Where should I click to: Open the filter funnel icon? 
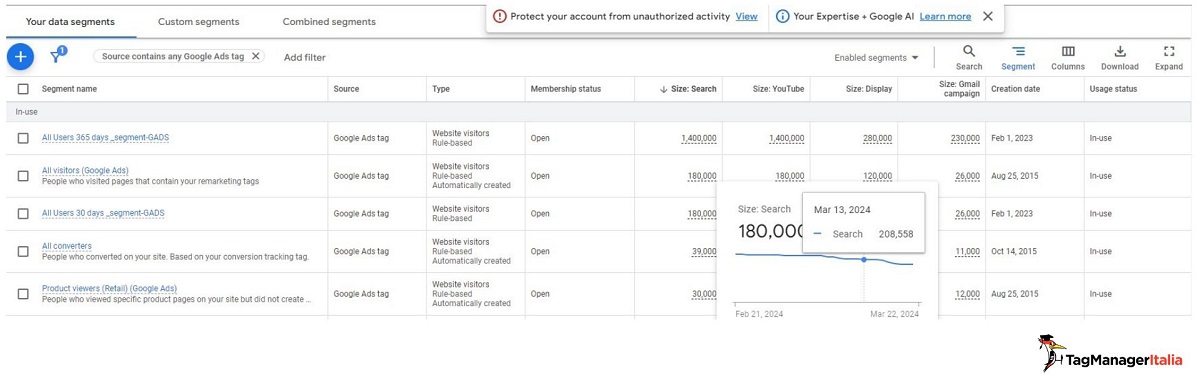tap(56, 56)
